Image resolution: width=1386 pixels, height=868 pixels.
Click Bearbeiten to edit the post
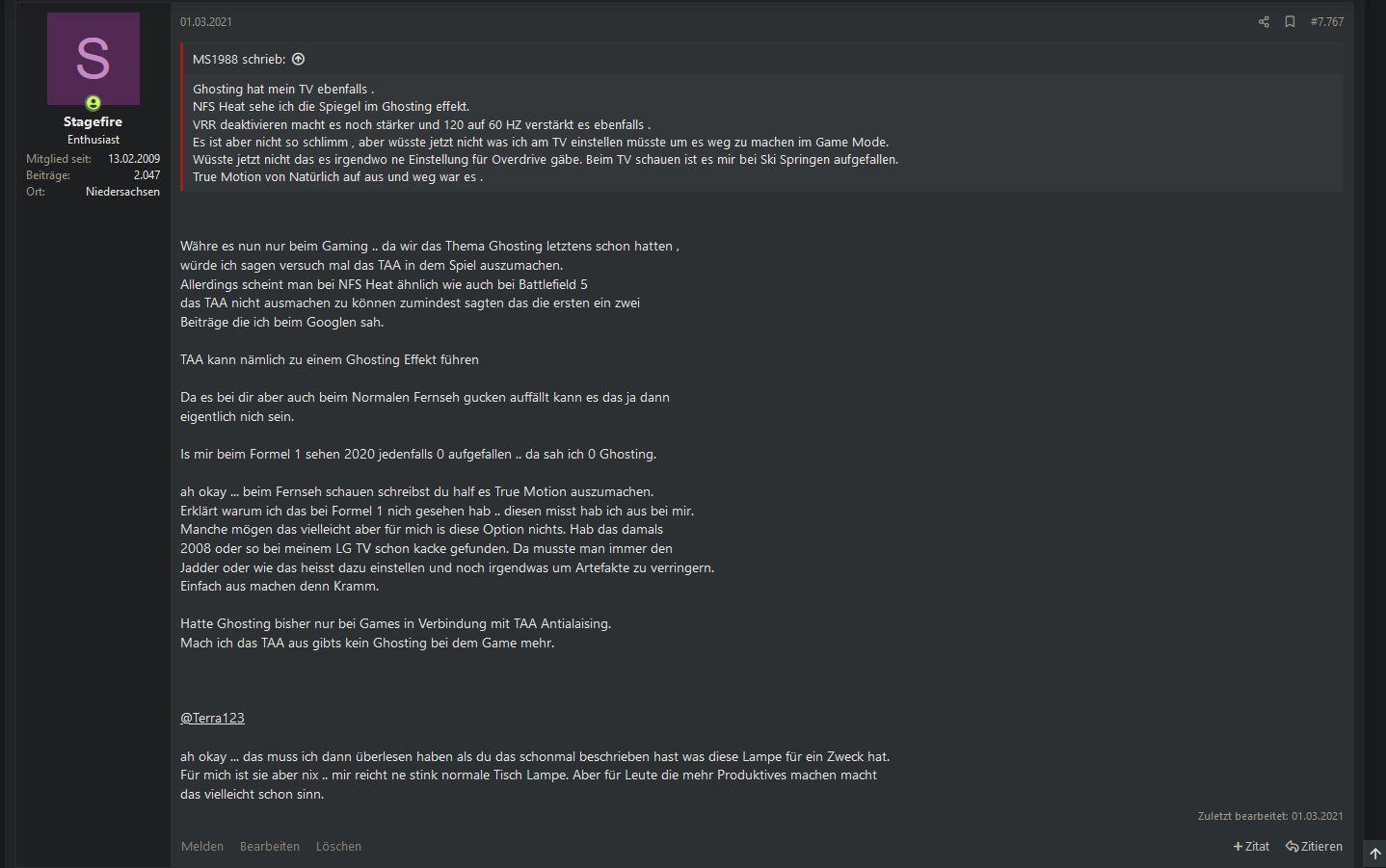[x=270, y=846]
